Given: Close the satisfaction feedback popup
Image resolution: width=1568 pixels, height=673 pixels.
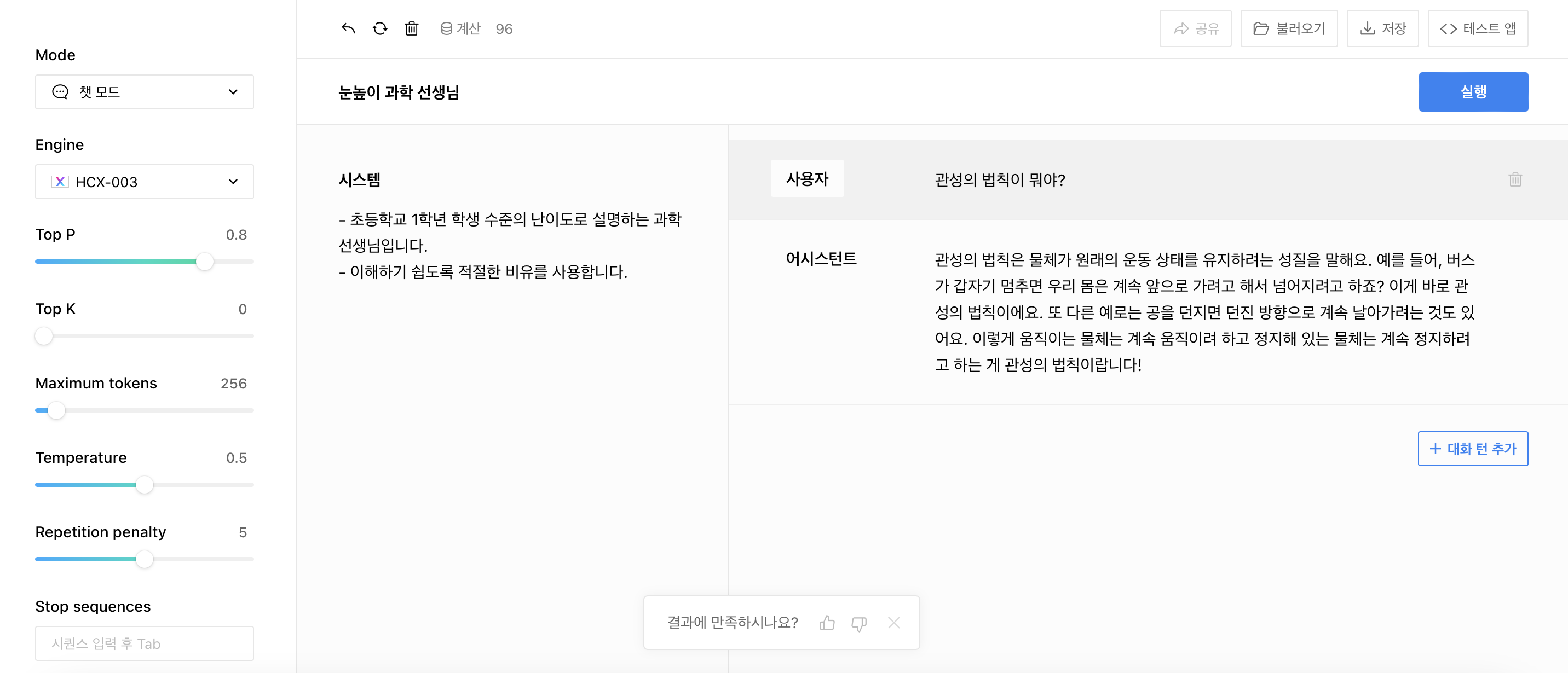Looking at the screenshot, I should pos(893,623).
